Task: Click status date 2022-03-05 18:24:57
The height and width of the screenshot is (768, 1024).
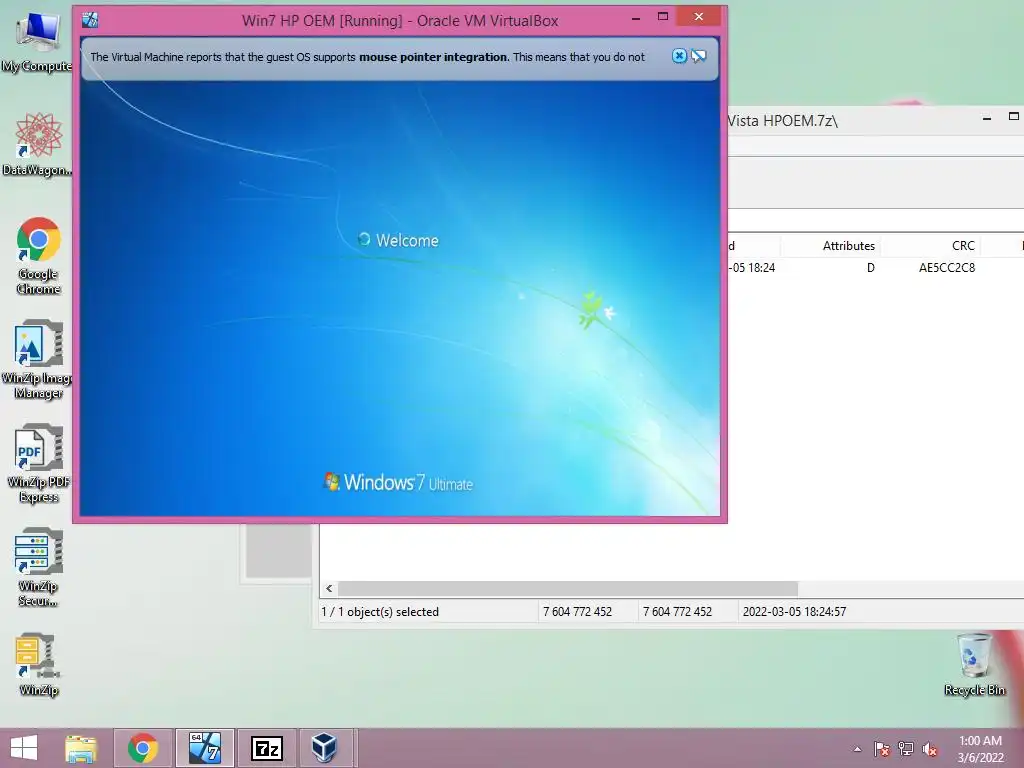Action: click(794, 612)
